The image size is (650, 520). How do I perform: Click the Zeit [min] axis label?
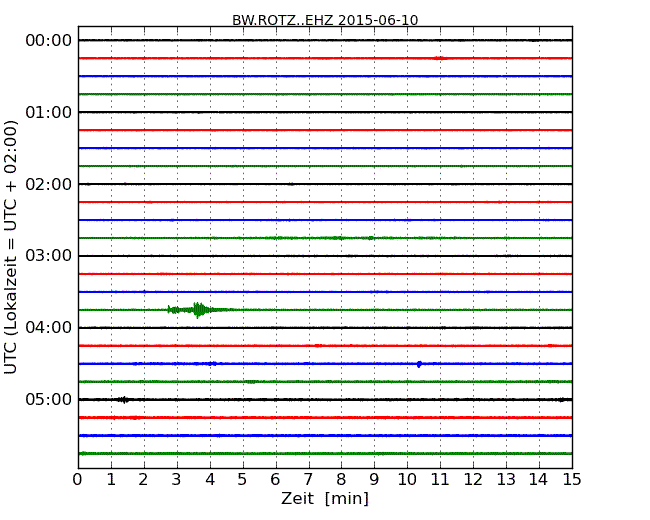pos(325,499)
